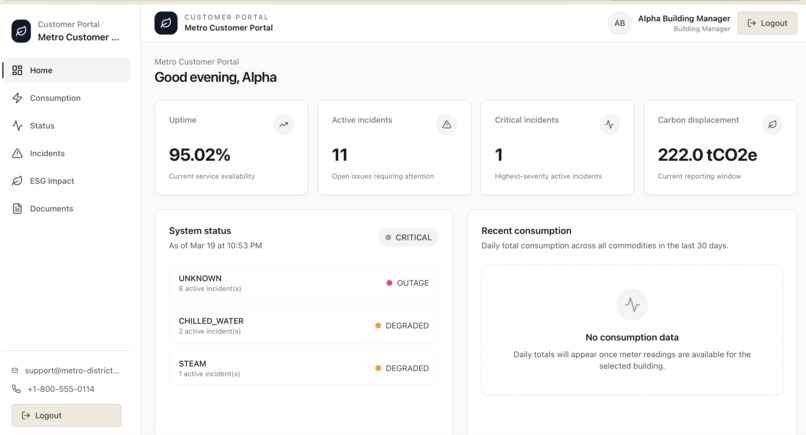Click the '2 active incident(s)' text
This screenshot has height=435, width=806.
[x=210, y=332]
